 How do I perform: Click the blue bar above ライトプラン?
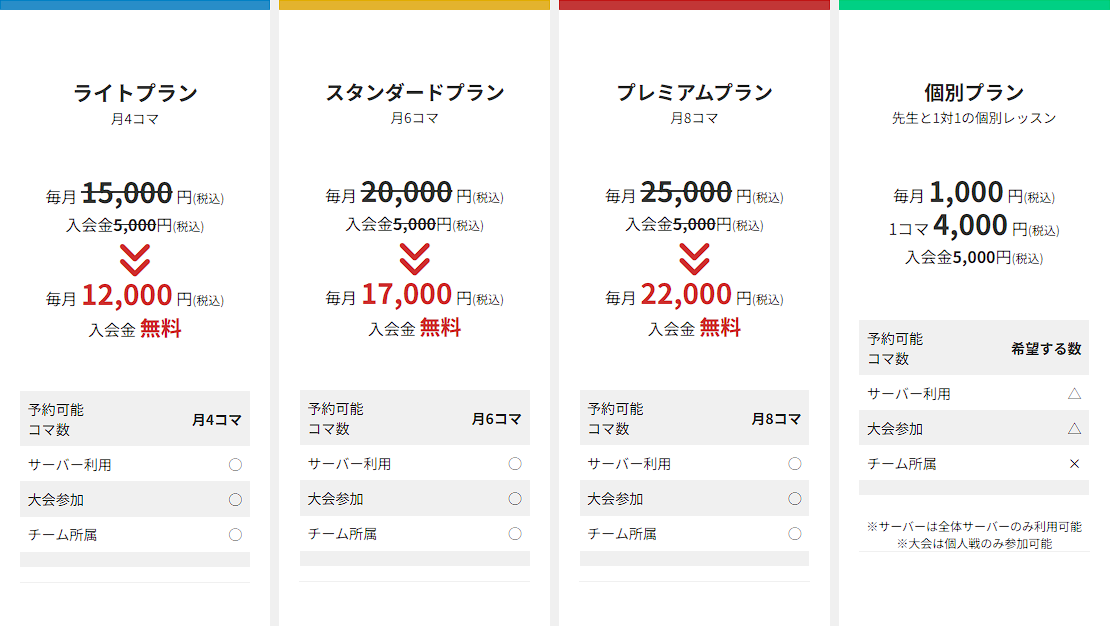point(135,5)
